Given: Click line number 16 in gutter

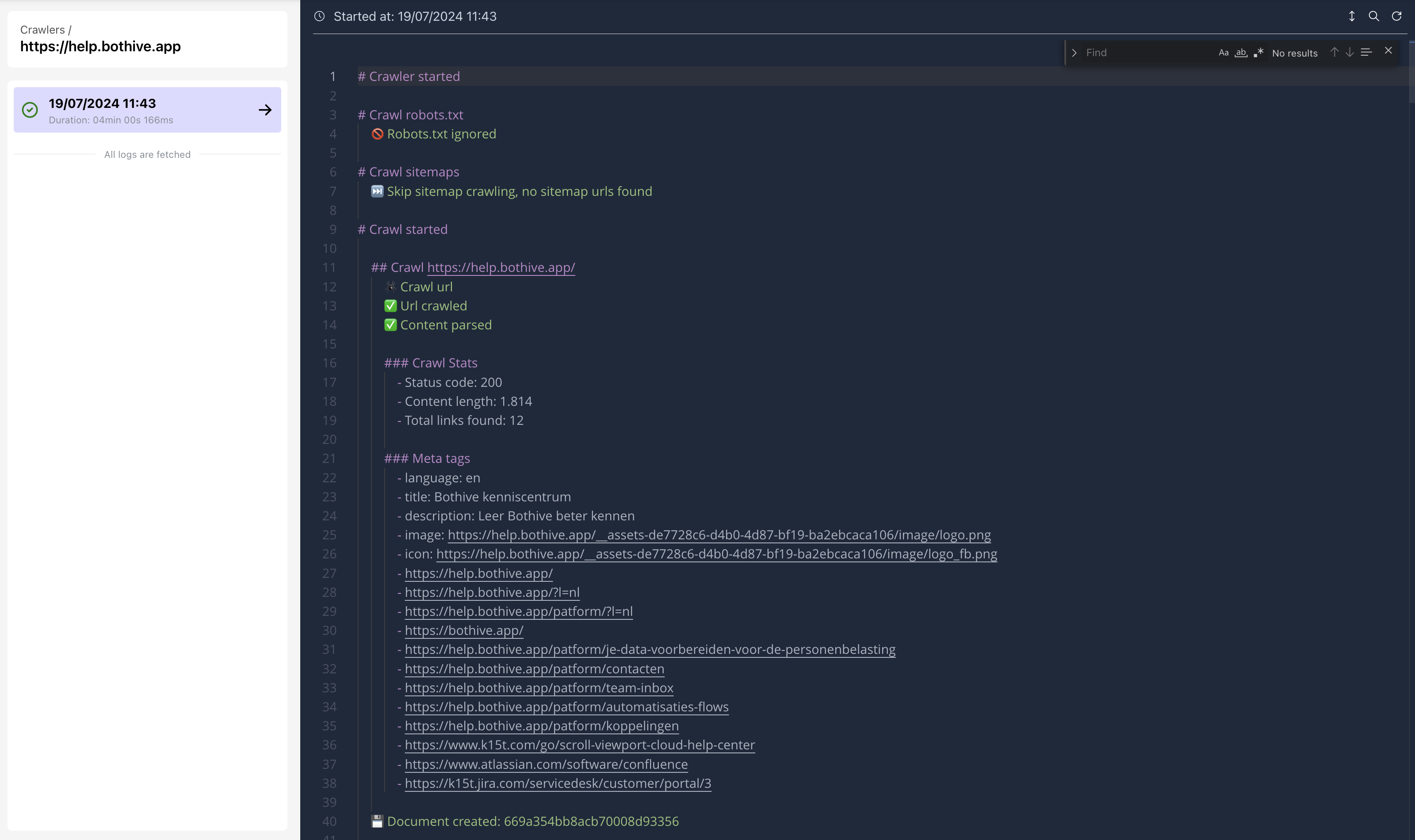Looking at the screenshot, I should (329, 363).
